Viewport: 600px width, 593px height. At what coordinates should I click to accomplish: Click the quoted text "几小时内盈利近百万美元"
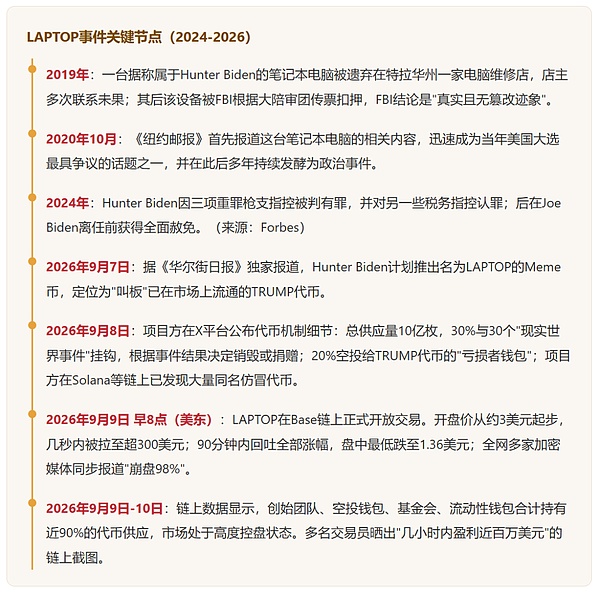click(x=472, y=533)
